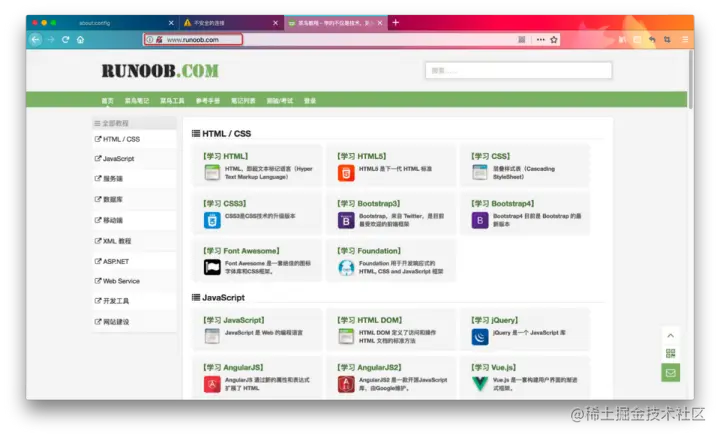The image size is (720, 437).
Task: Open 菜鸟笔记 in the navigation bar
Action: (137, 101)
